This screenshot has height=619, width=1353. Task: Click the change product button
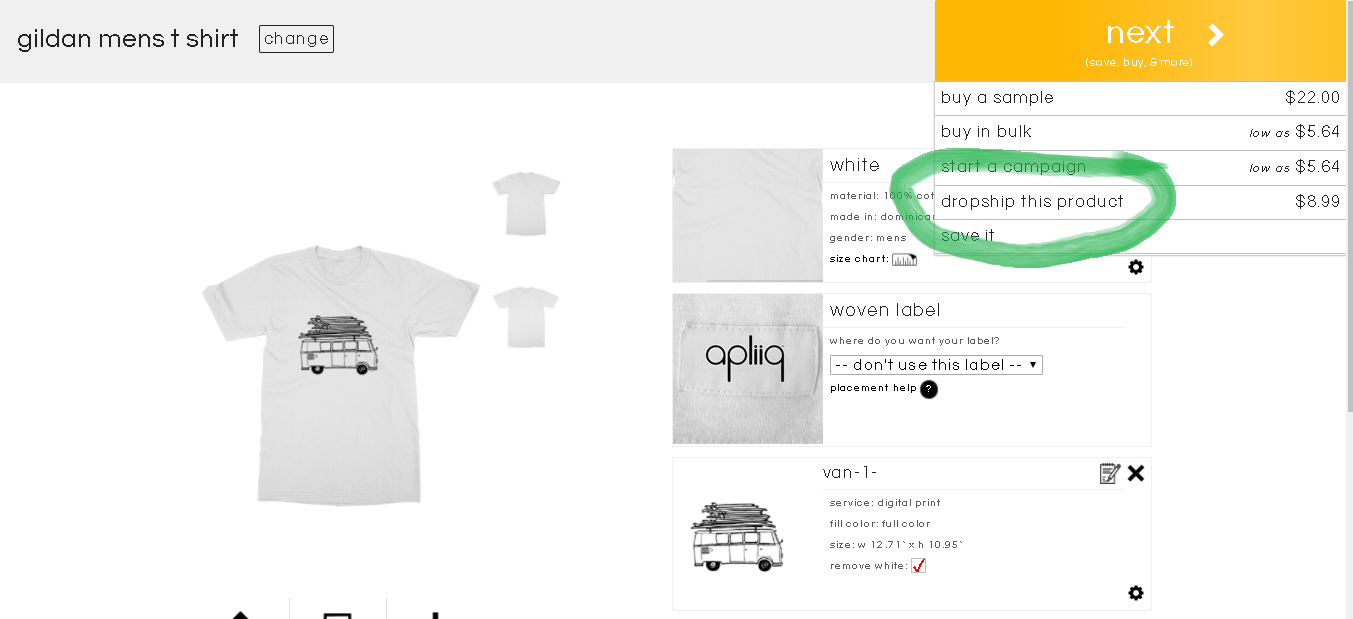[x=296, y=39]
